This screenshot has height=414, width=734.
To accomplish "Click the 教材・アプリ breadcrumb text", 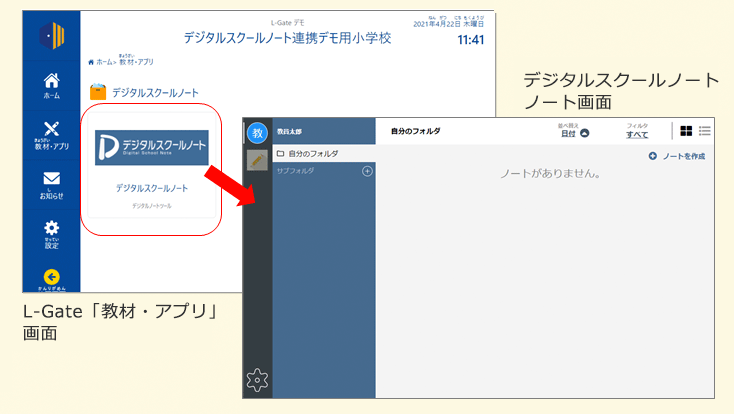I will coord(136,61).
